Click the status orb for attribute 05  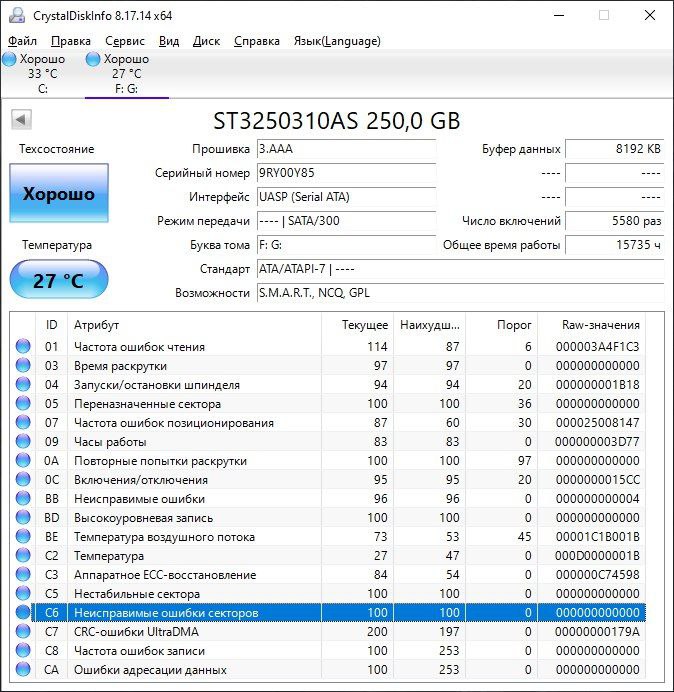(23, 403)
